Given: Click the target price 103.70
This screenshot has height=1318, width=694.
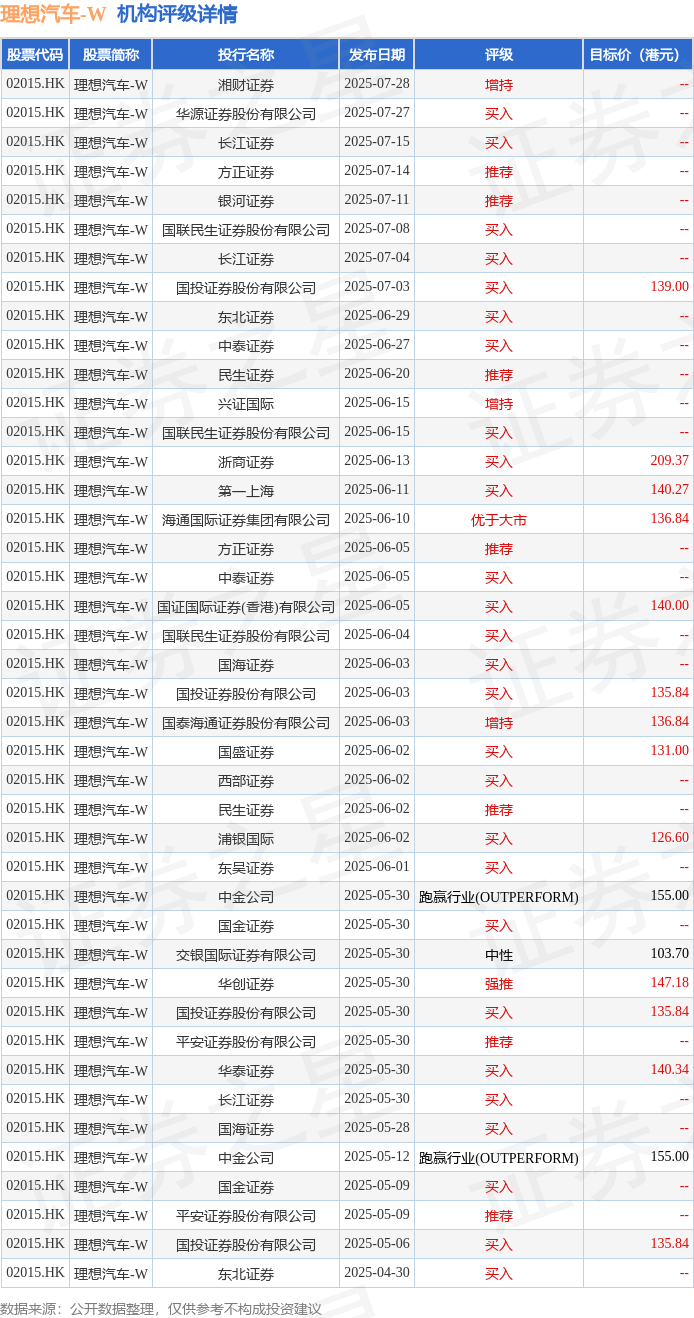Looking at the screenshot, I should point(669,954).
